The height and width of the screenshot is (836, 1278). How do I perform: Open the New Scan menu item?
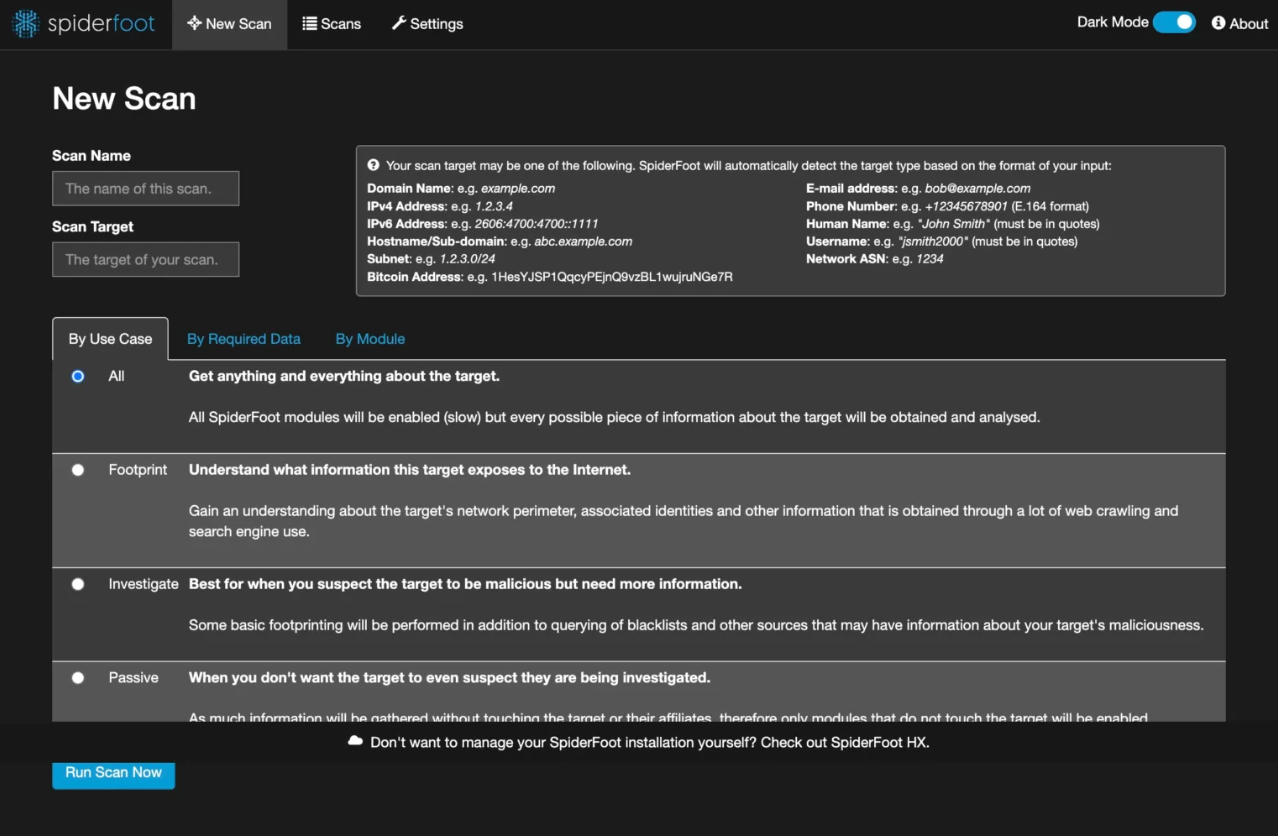(229, 24)
